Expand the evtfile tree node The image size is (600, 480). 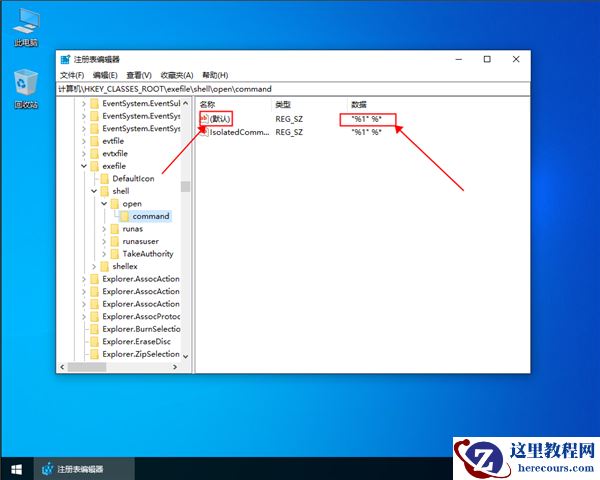(84, 141)
